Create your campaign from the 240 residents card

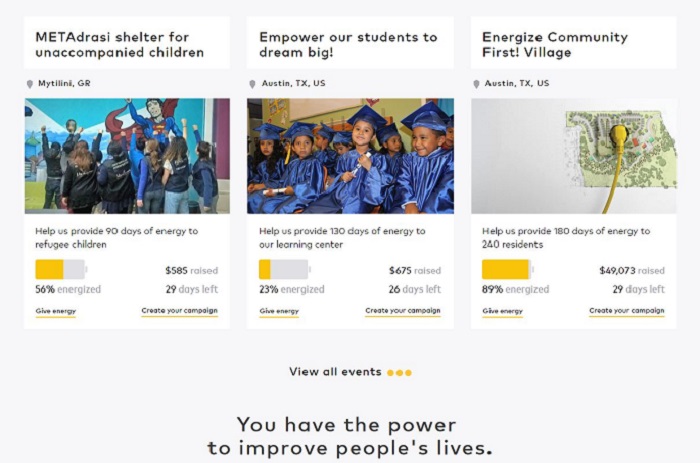626,311
